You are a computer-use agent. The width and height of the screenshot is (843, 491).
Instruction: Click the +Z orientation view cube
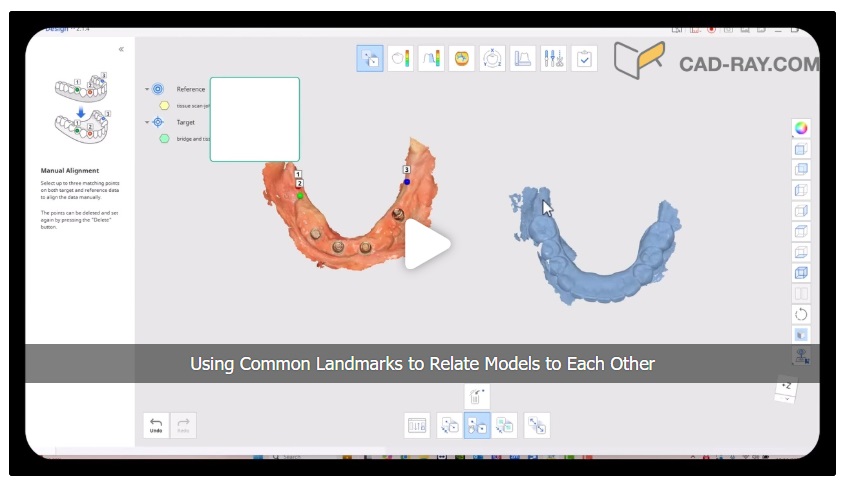click(x=788, y=387)
